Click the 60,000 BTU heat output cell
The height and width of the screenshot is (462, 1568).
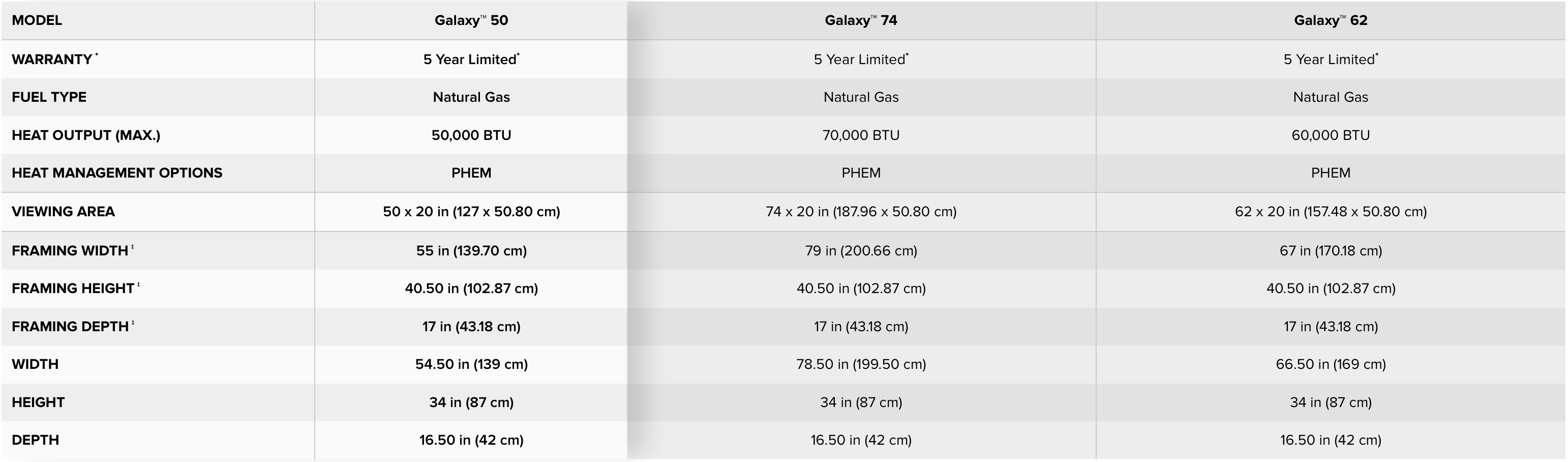coord(1331,135)
